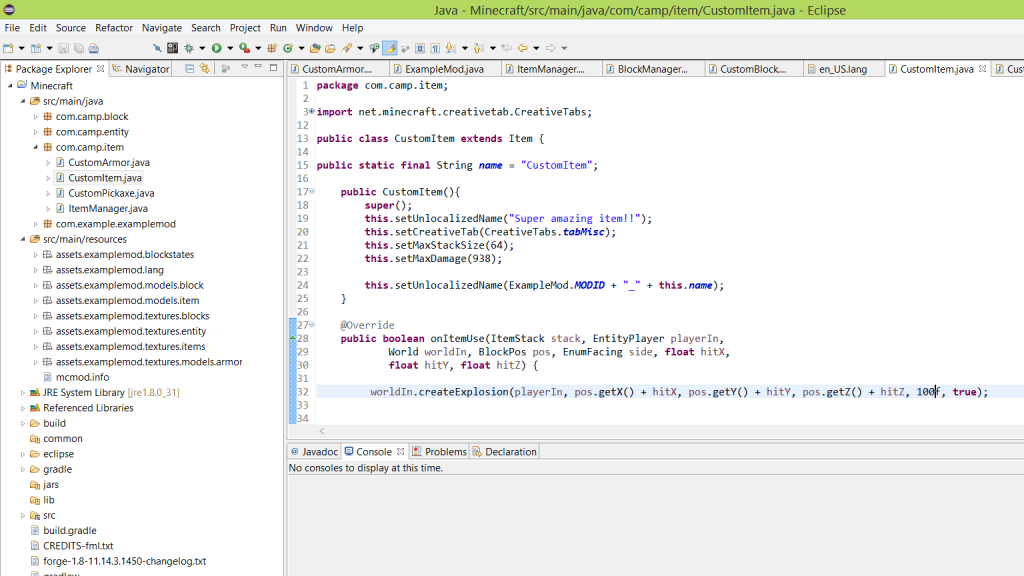Collapse the src/main/resources folder
The image size is (1024, 576).
[x=22, y=239]
